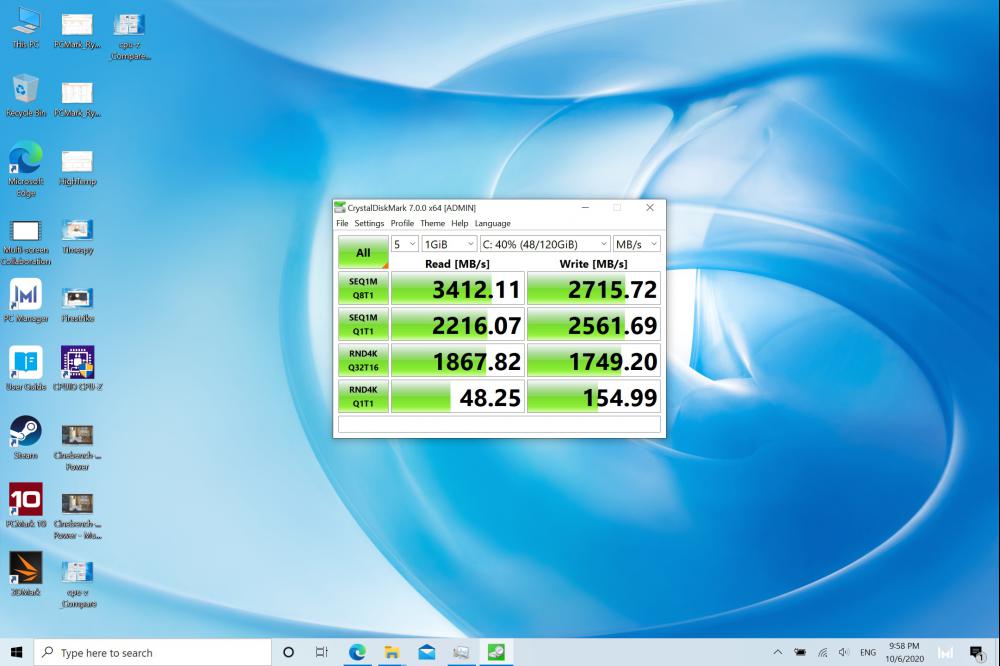Click the Cortana circle on taskbar
The height and width of the screenshot is (666, 1000).
point(288,652)
